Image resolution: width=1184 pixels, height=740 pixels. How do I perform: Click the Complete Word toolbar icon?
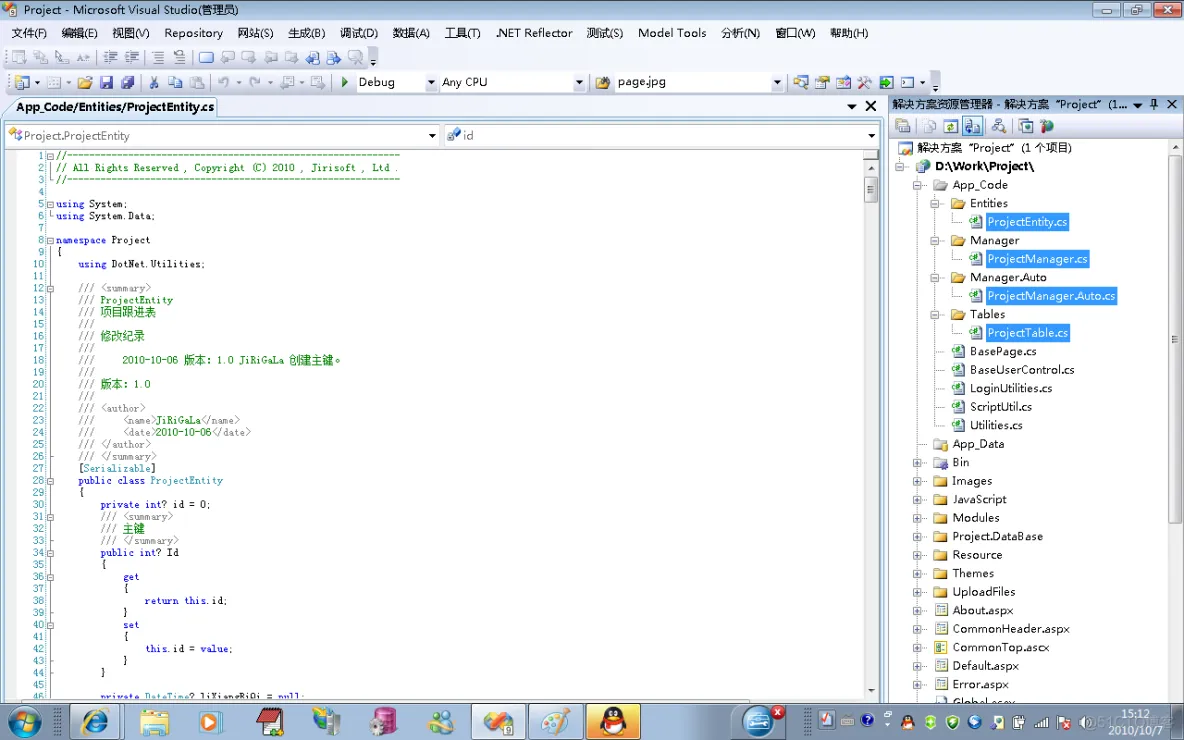coord(83,57)
